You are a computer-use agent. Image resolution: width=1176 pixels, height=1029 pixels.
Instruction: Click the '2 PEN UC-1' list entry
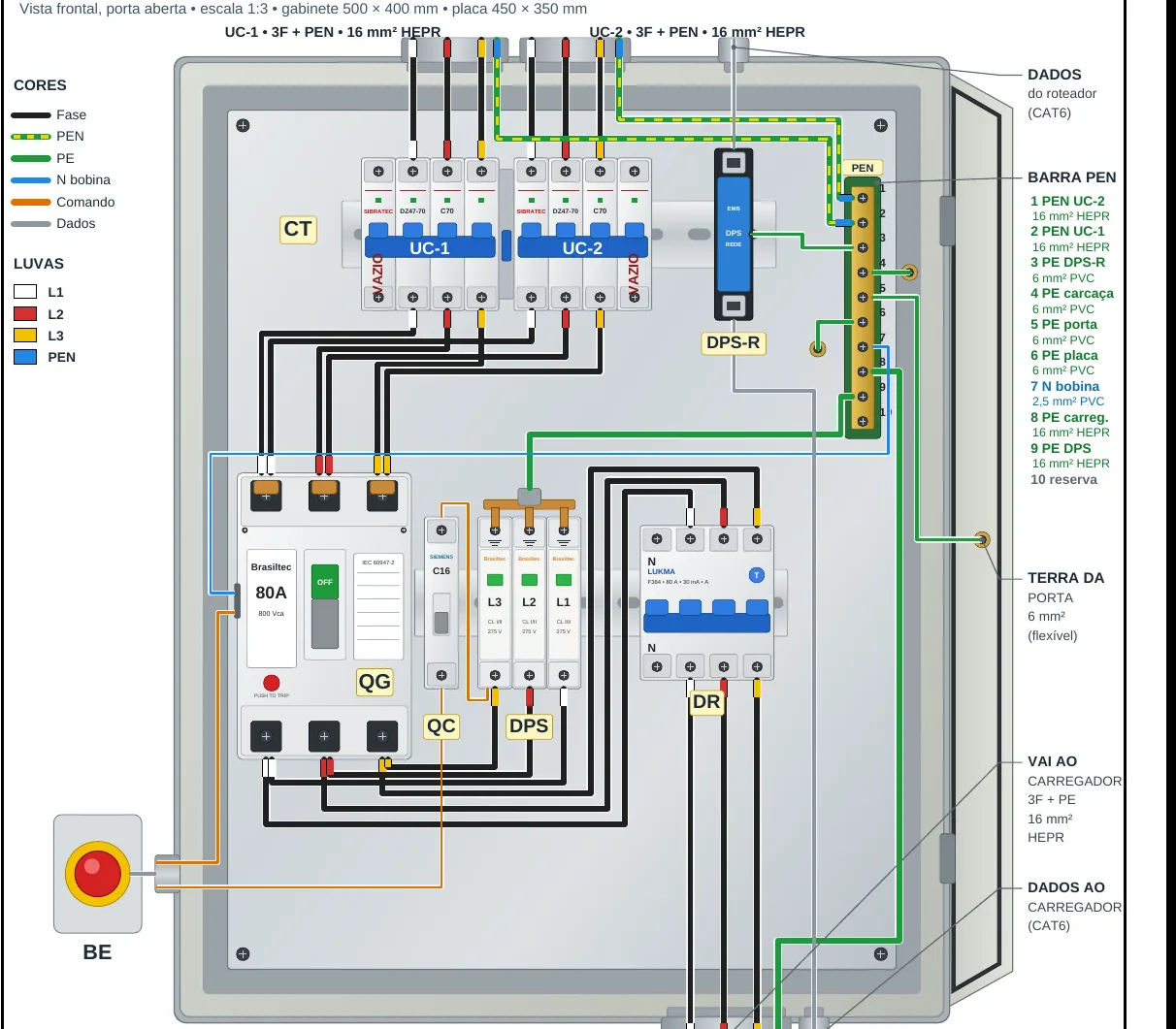[x=1067, y=232]
